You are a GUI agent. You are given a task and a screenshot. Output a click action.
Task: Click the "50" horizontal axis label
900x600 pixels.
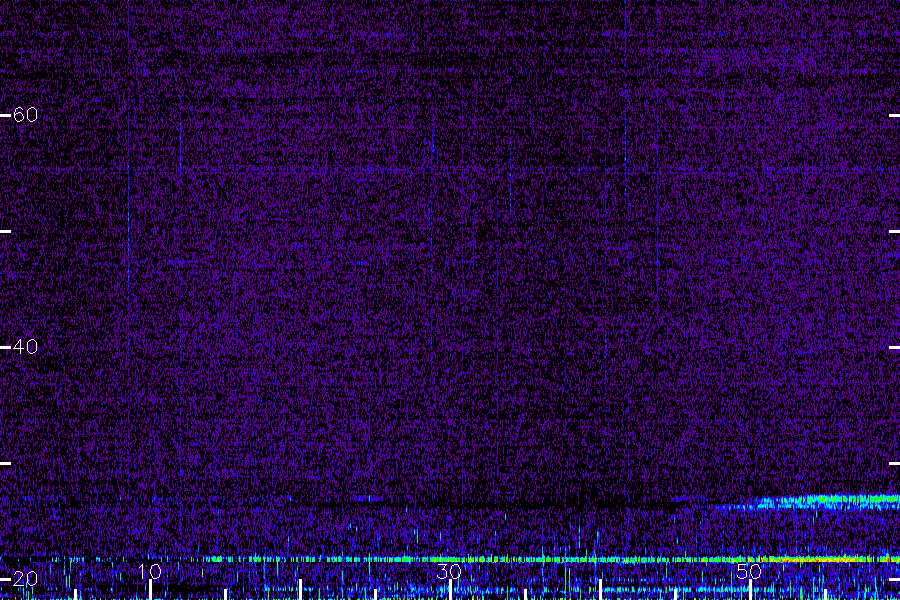pos(749,571)
